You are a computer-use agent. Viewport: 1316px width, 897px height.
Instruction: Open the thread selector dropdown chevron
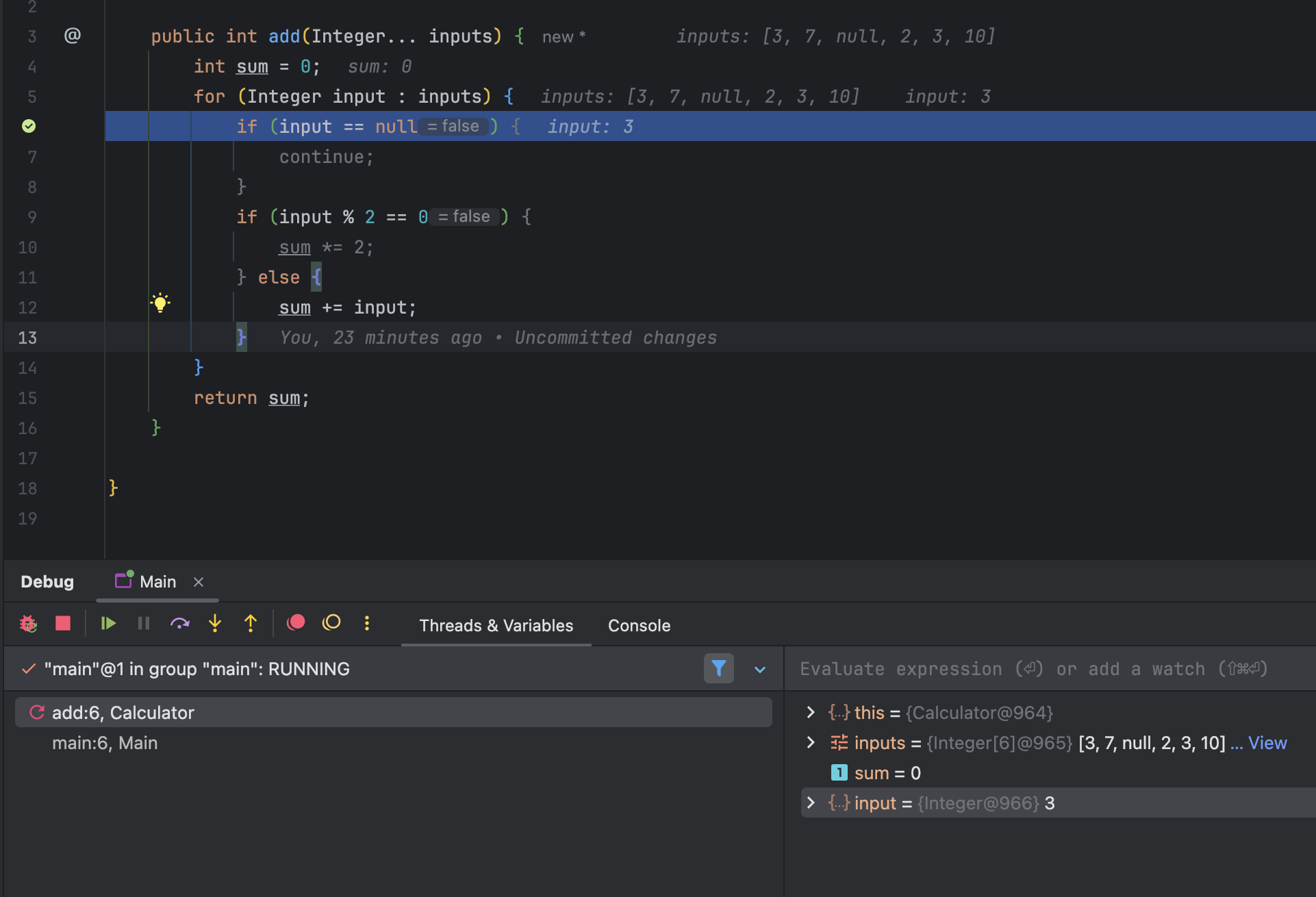point(759,670)
